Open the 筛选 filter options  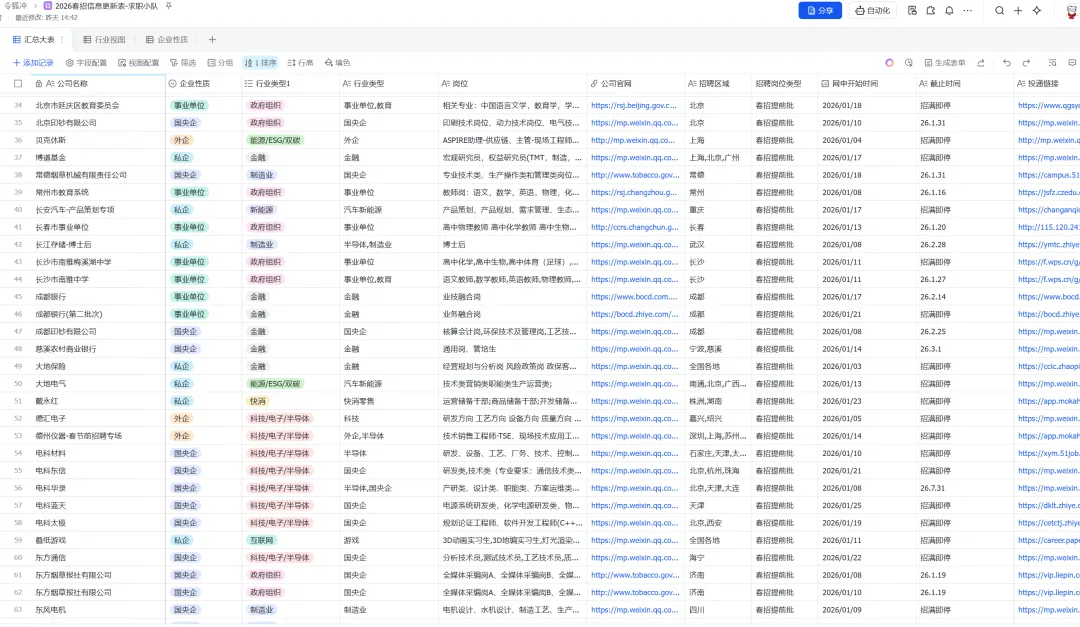[x=183, y=63]
